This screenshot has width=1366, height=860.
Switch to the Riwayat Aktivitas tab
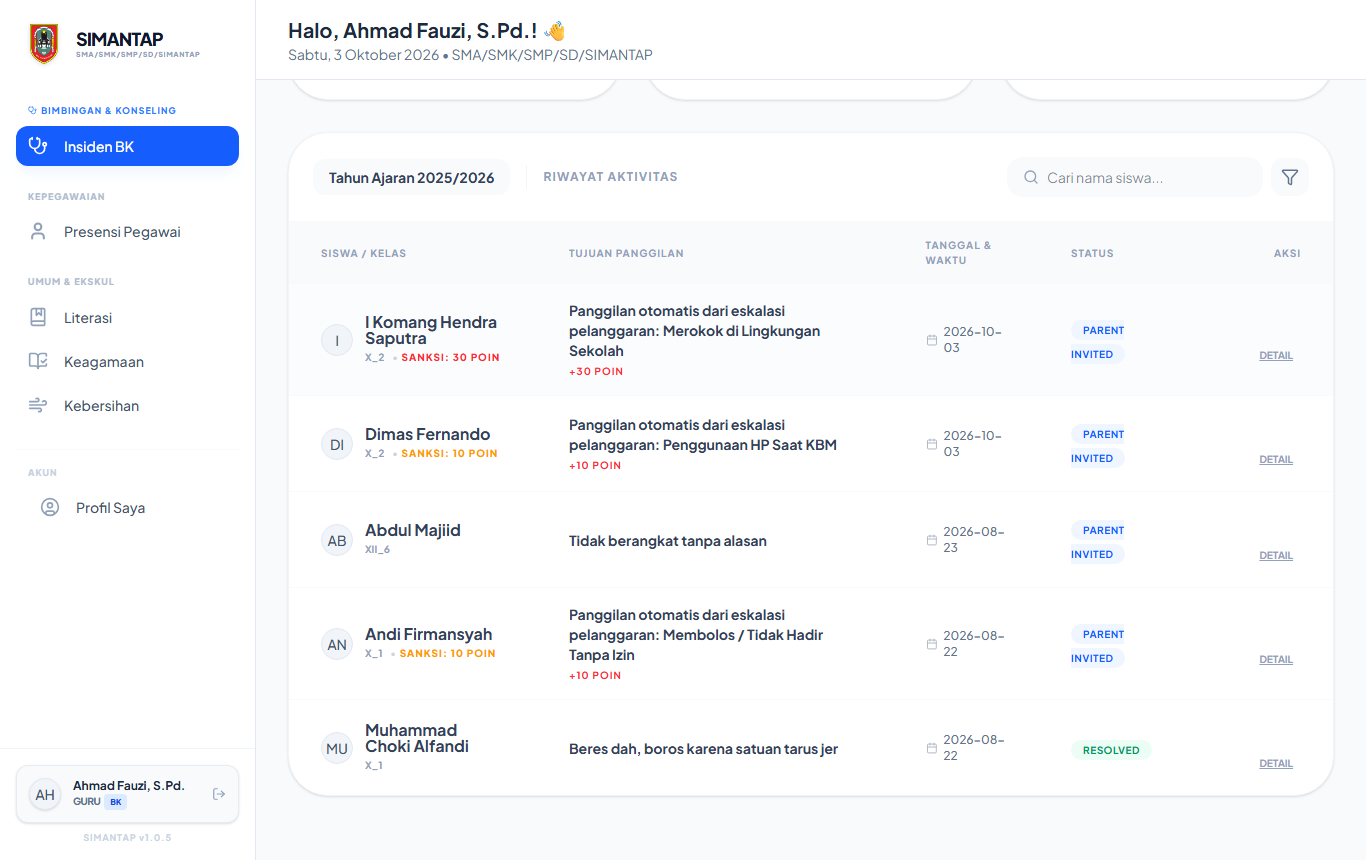tap(610, 177)
